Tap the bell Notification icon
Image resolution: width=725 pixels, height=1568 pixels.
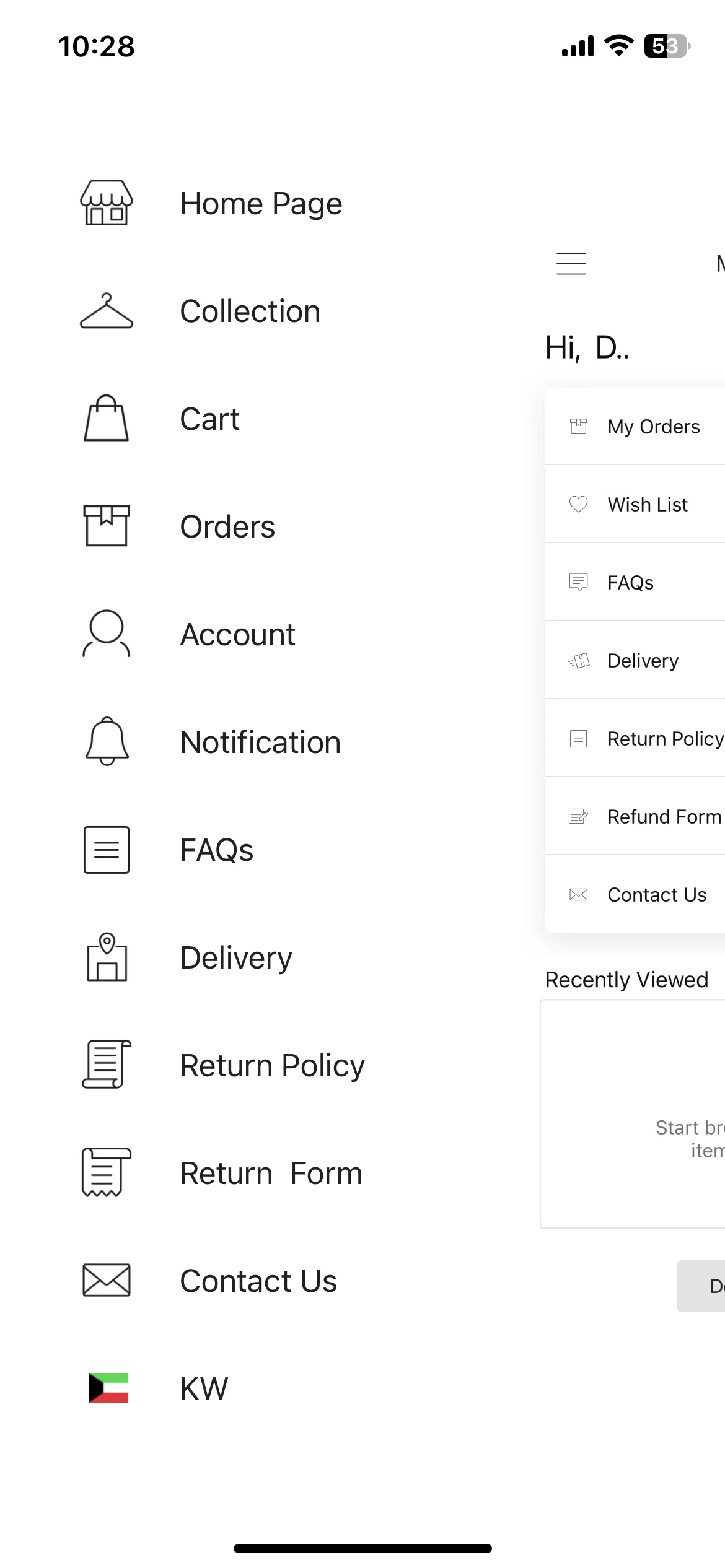tap(107, 741)
